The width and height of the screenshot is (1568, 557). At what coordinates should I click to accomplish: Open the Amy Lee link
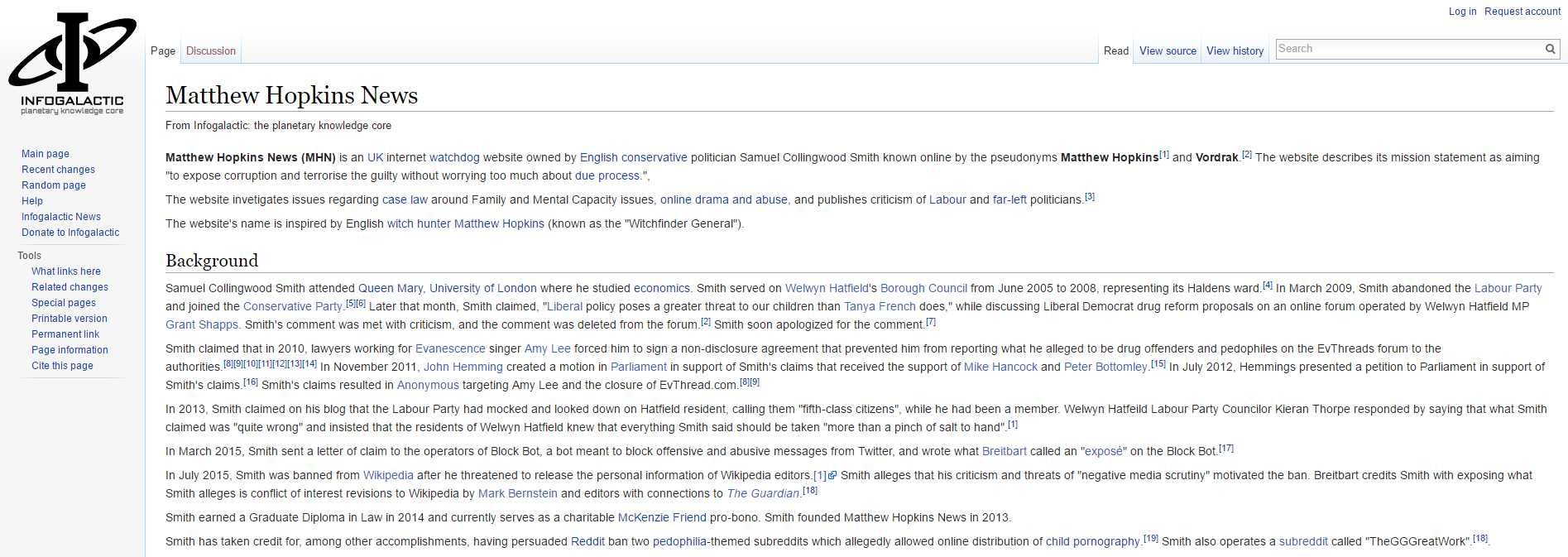tap(548, 348)
